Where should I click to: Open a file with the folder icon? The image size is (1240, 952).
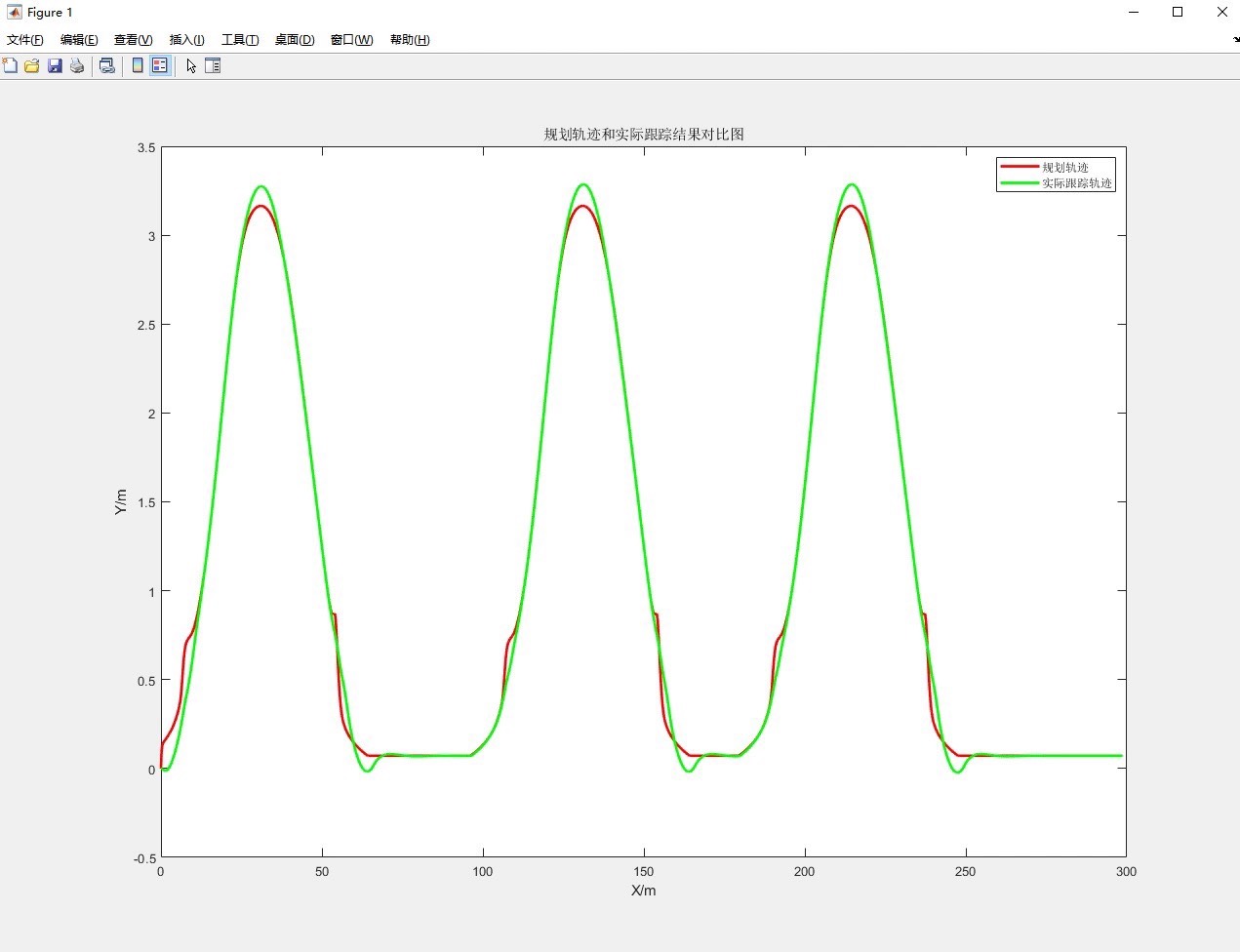click(32, 65)
